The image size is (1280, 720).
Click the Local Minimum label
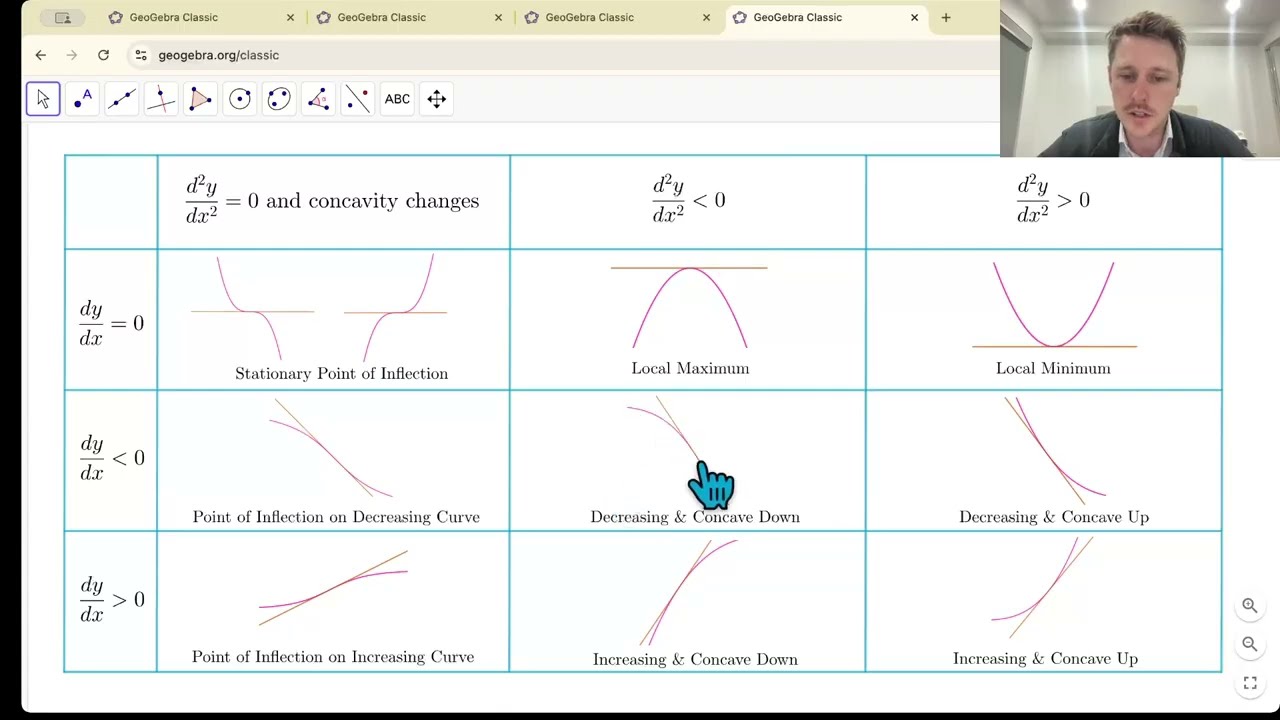pos(1053,368)
